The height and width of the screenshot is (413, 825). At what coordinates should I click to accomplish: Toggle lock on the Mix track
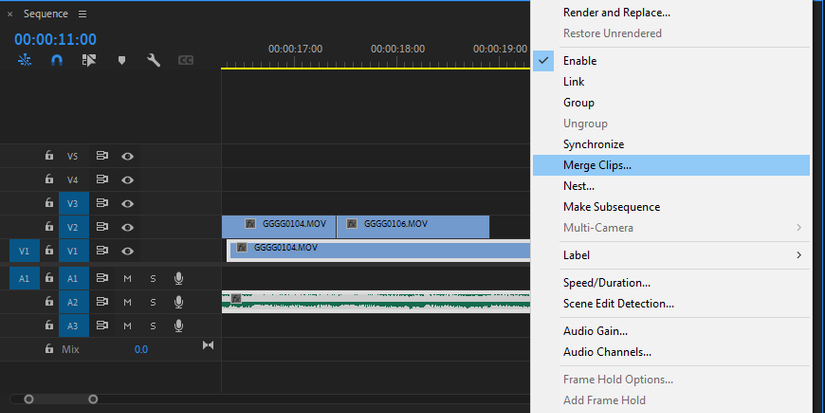tap(49, 348)
